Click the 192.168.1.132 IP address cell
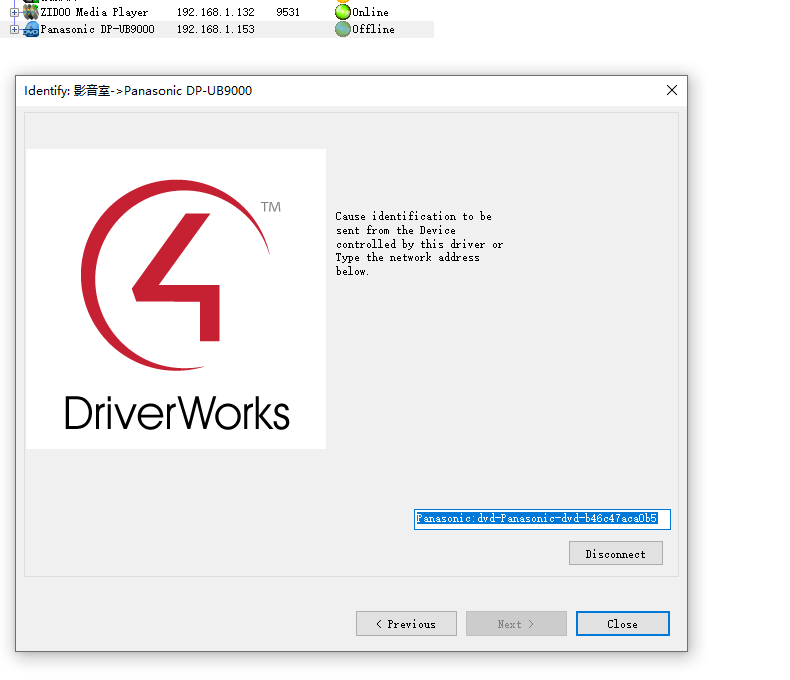The width and height of the screenshot is (790, 680). pos(215,12)
